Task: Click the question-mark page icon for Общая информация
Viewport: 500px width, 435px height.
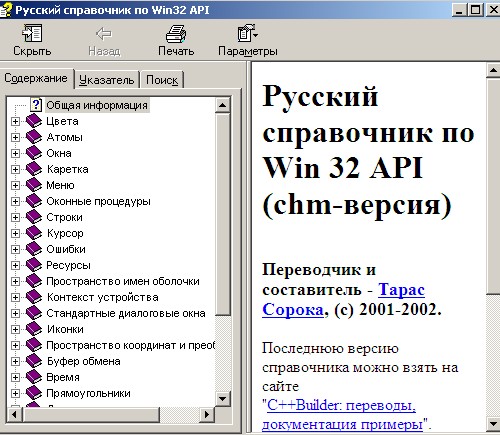Action: pyautogui.click(x=36, y=105)
